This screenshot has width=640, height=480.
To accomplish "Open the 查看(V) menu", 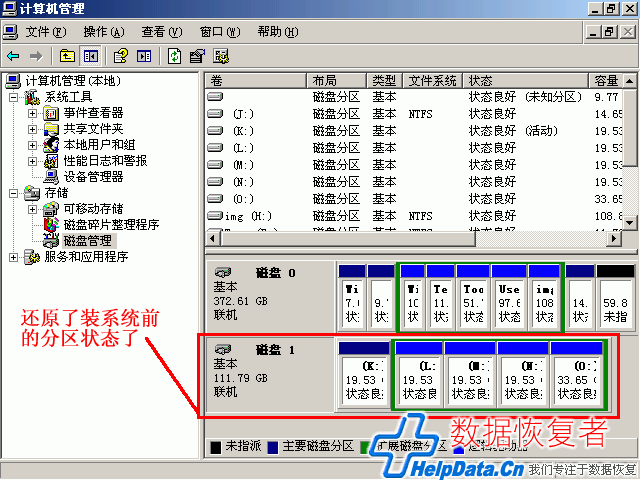I will [x=162, y=32].
